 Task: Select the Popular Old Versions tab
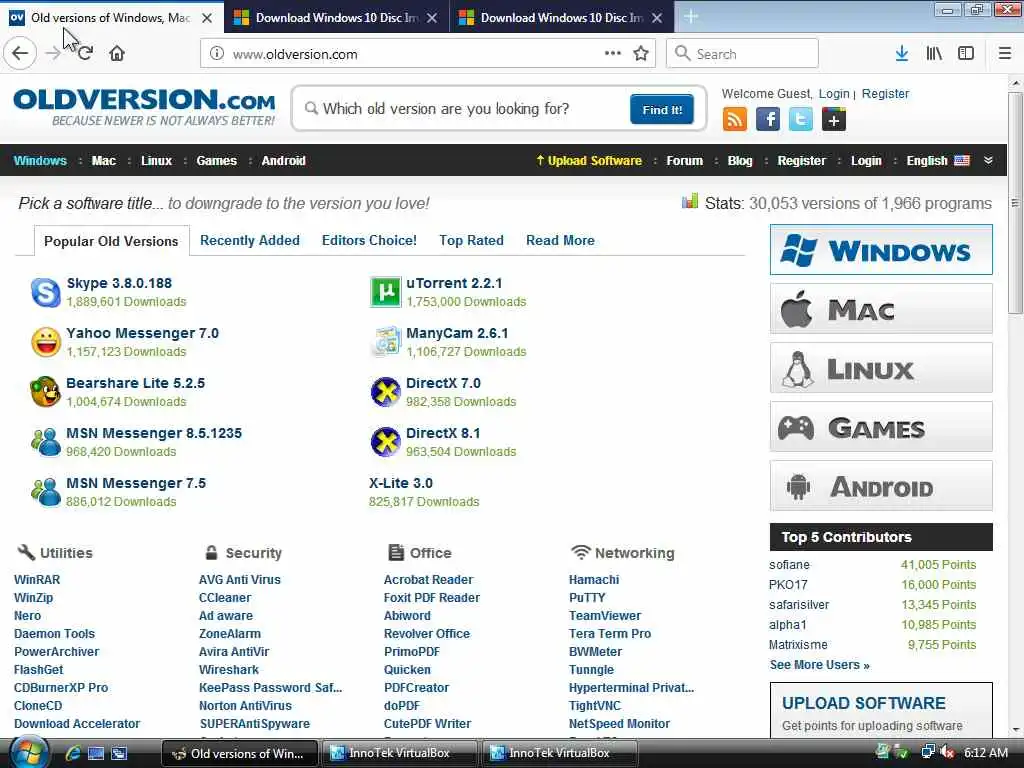pos(111,241)
